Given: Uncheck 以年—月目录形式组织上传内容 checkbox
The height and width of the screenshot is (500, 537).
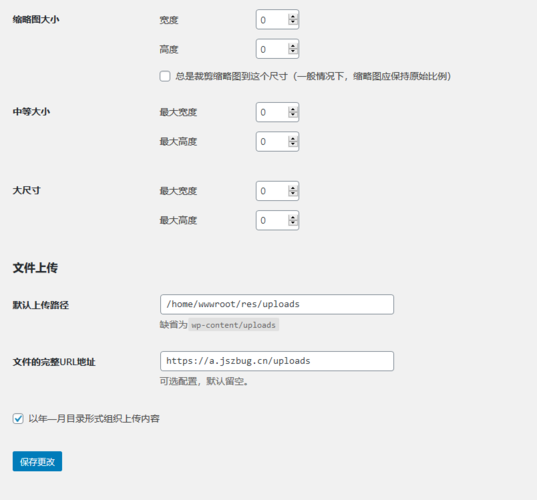Looking at the screenshot, I should click(x=18, y=418).
